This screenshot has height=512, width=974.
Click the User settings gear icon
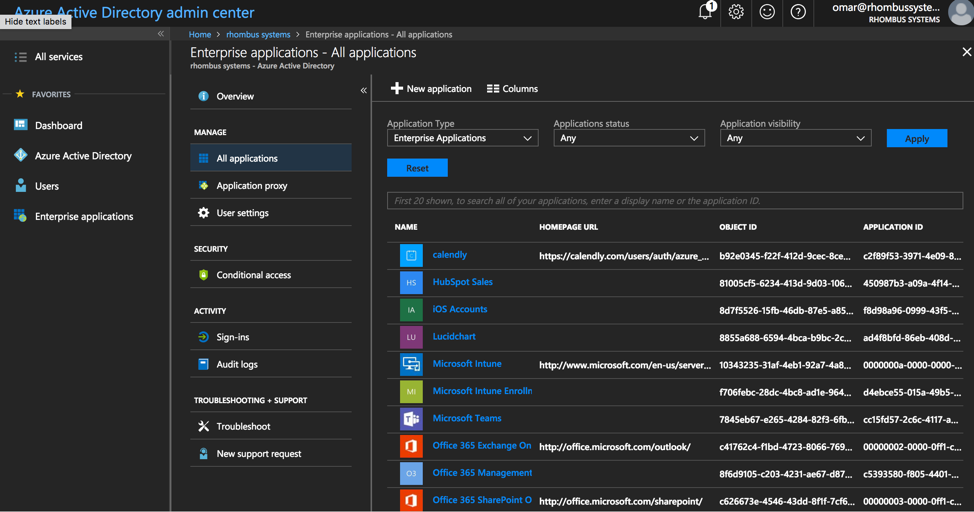coord(203,213)
